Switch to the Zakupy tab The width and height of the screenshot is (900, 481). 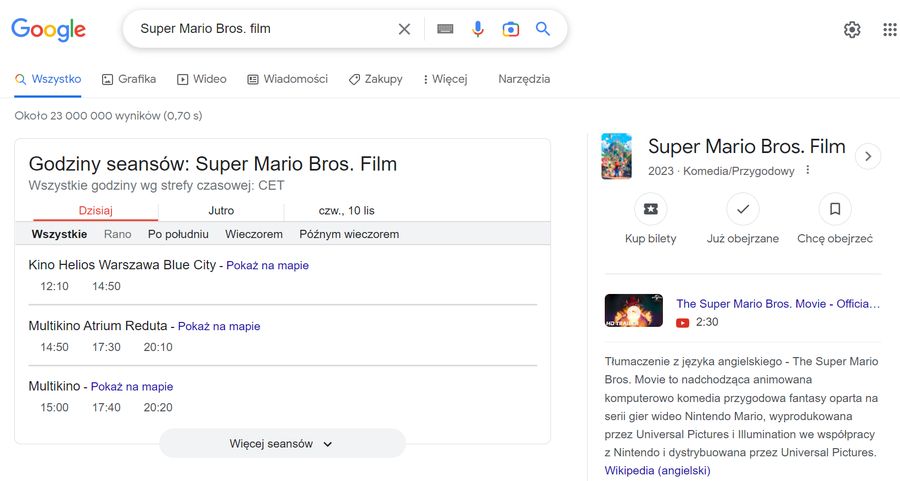[375, 79]
